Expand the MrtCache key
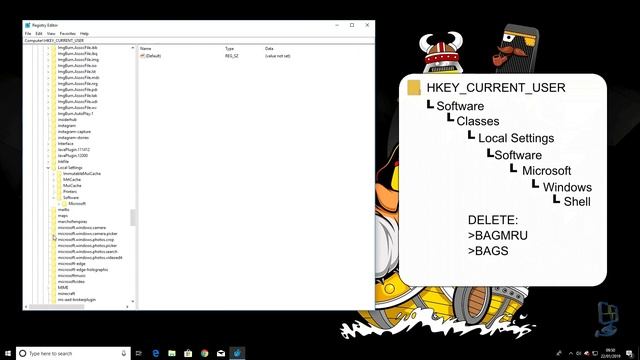 pyautogui.click(x=53, y=180)
